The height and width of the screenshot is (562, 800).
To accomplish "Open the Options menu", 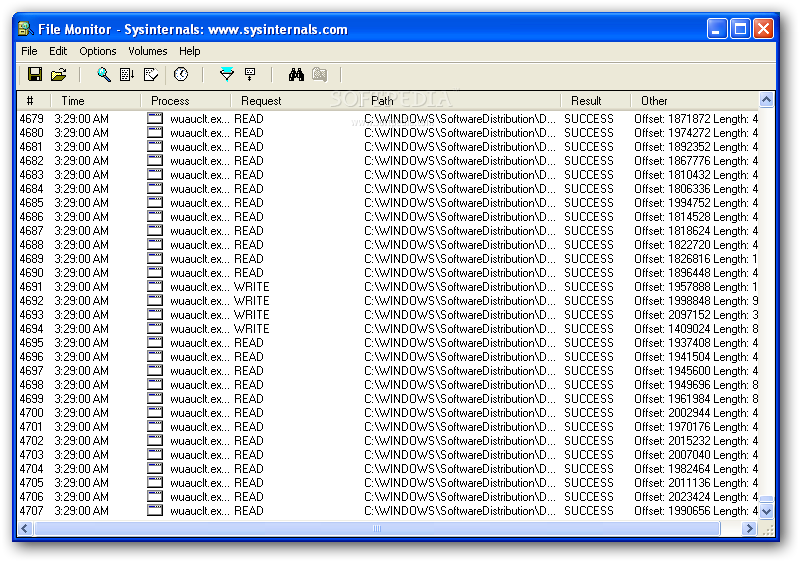I will coord(97,51).
